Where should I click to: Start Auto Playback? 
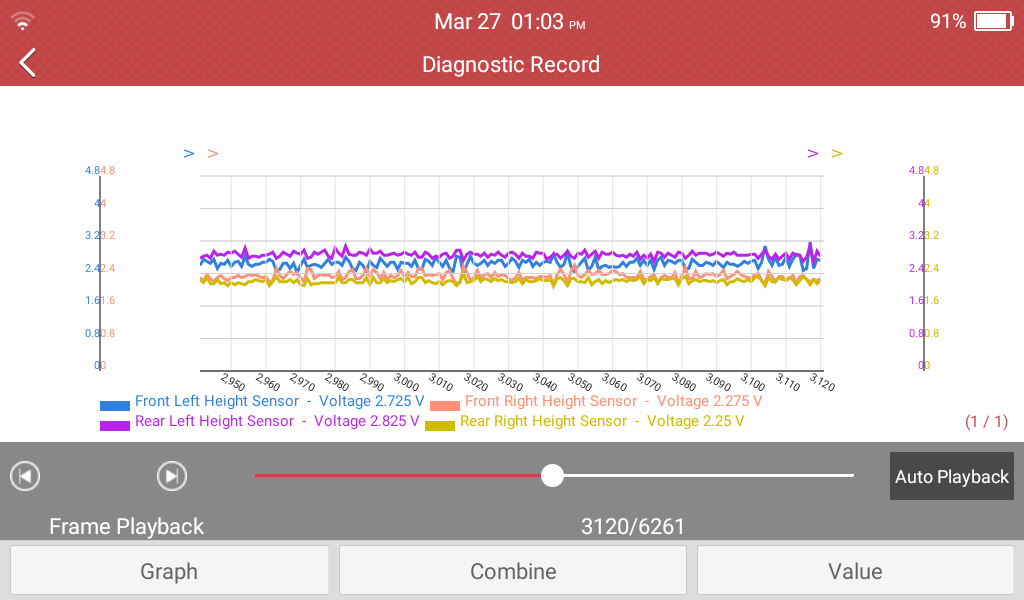[x=952, y=477]
